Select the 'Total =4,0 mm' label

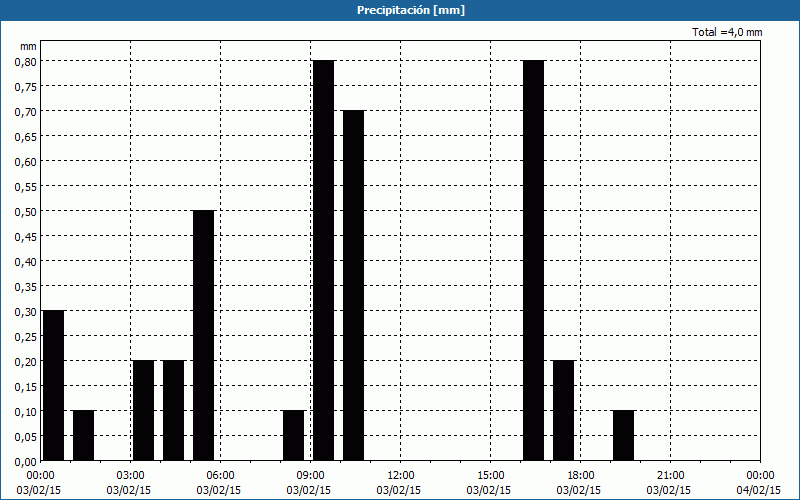click(x=727, y=32)
